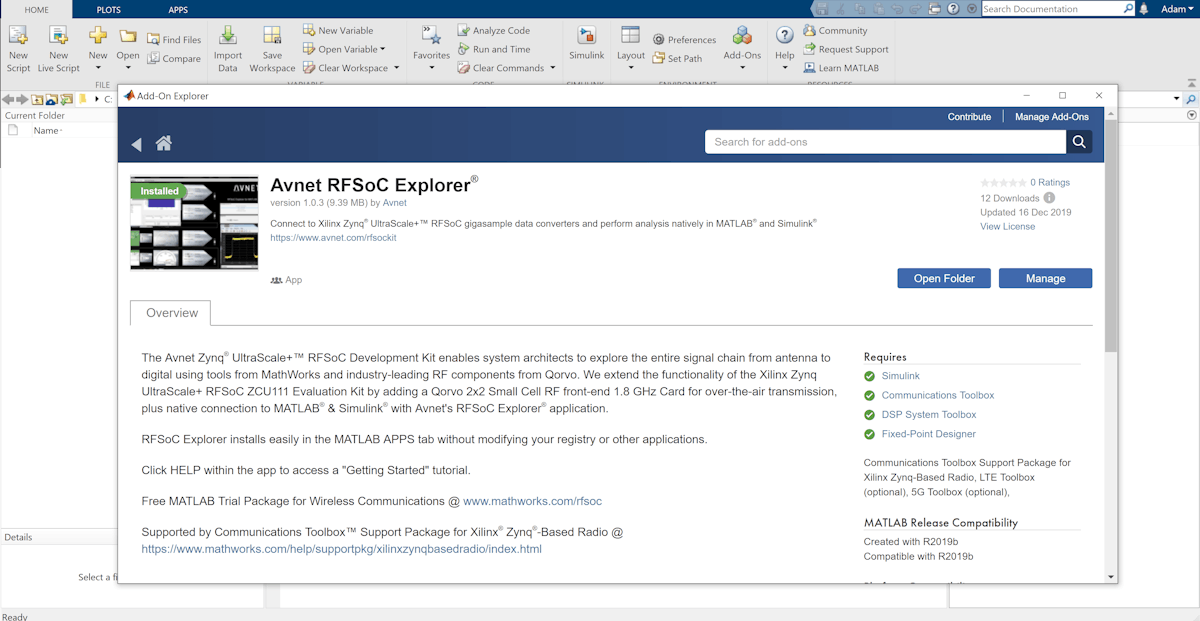
Task: Click Find Files in the FILE section
Action: [x=174, y=40]
